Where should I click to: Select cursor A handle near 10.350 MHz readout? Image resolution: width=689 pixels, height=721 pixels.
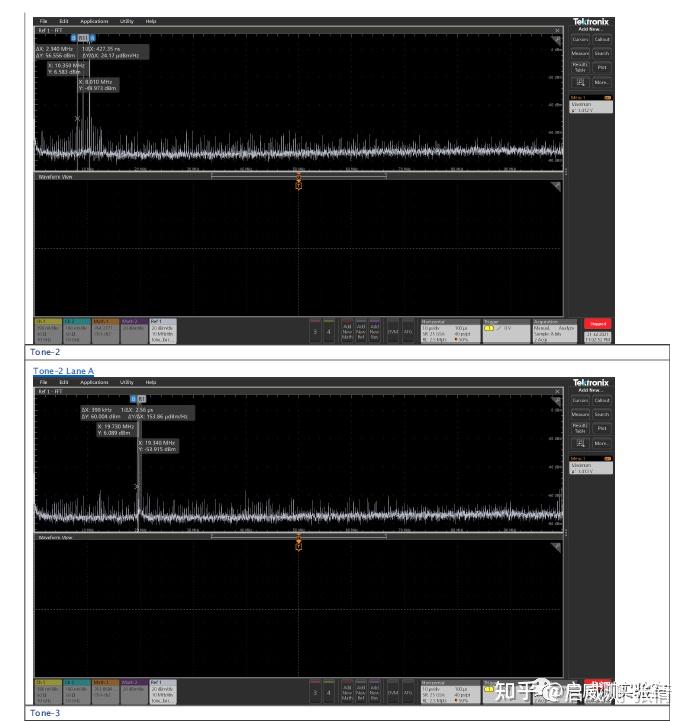[x=92, y=38]
